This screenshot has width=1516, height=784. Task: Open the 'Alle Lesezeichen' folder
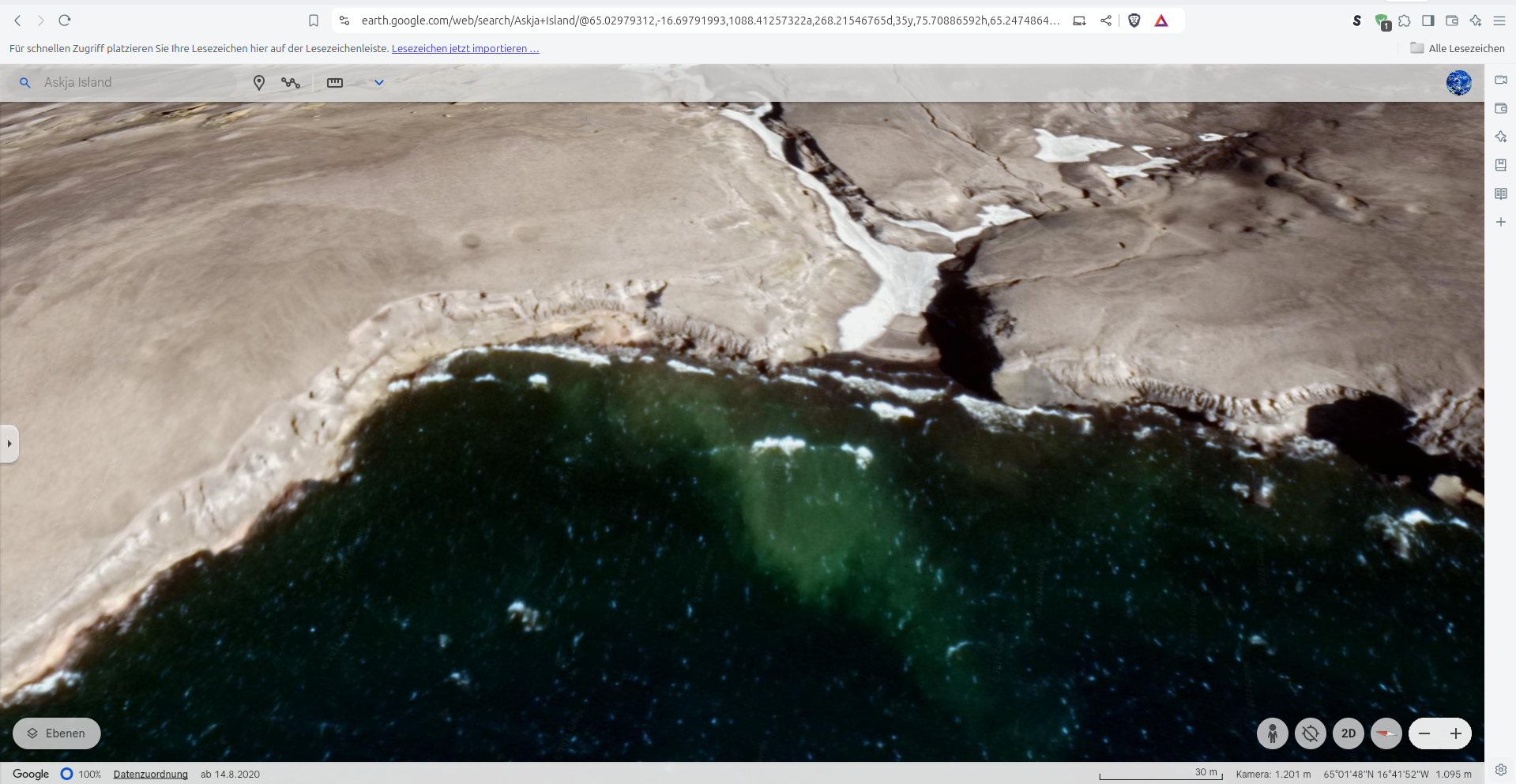[x=1458, y=48]
